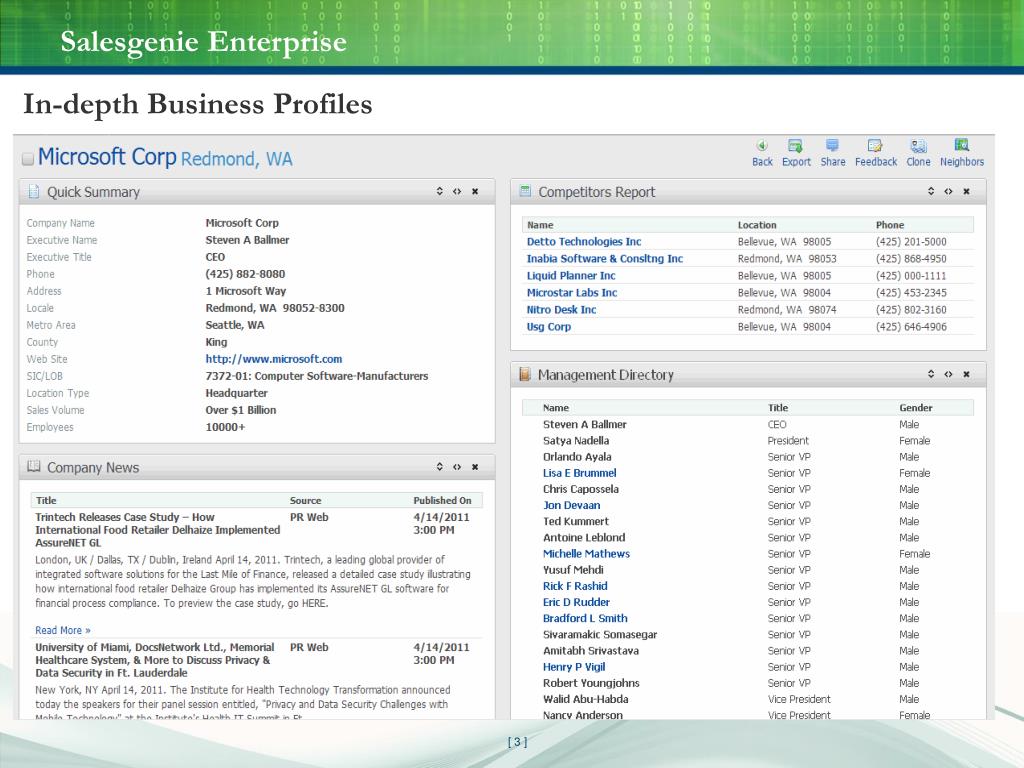Select the University of Miami news headline
Image resolution: width=1024 pixels, height=768 pixels.
click(155, 660)
